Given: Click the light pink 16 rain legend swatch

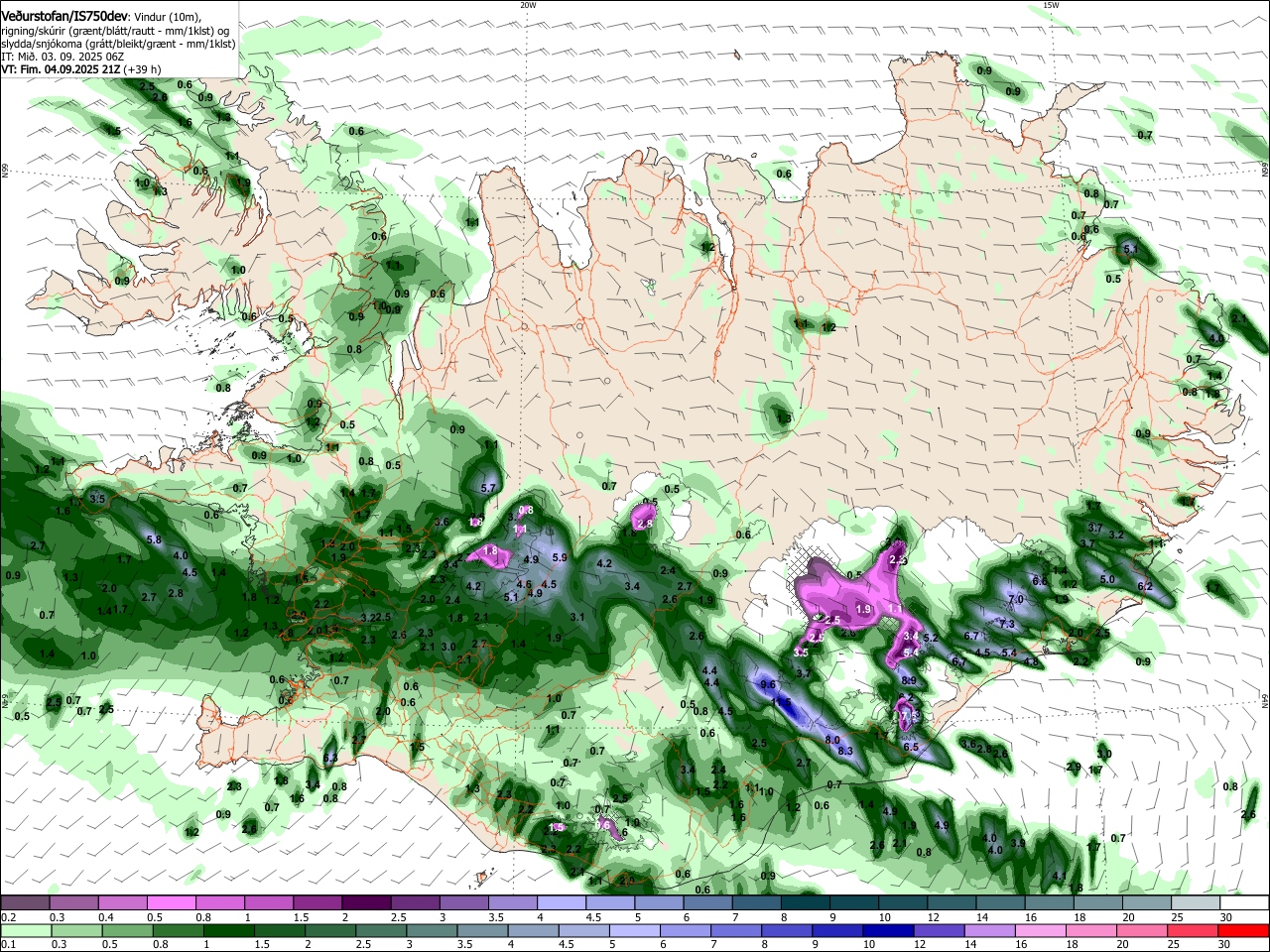Looking at the screenshot, I should click(1042, 930).
